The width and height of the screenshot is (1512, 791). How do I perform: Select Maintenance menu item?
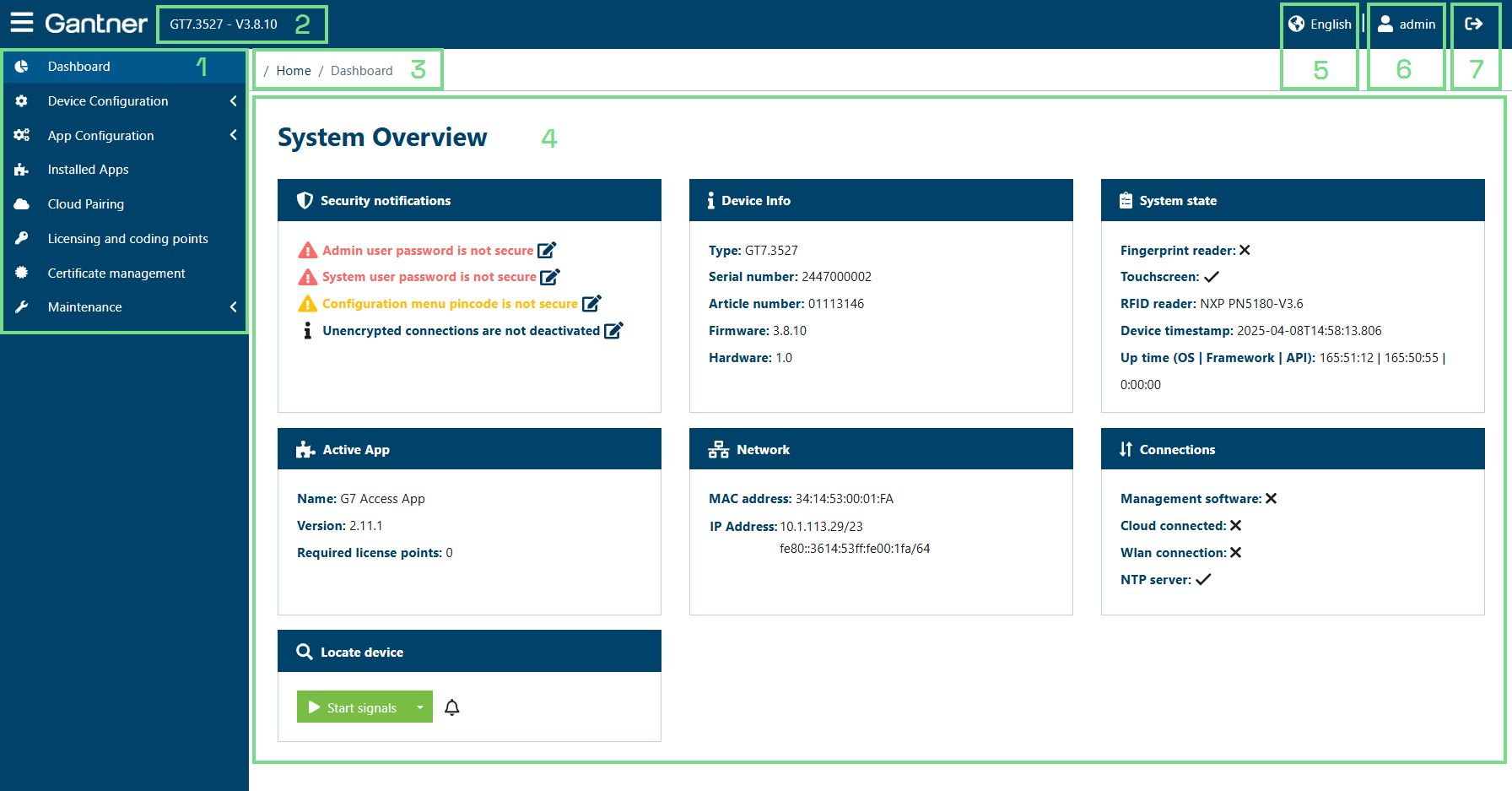click(124, 307)
